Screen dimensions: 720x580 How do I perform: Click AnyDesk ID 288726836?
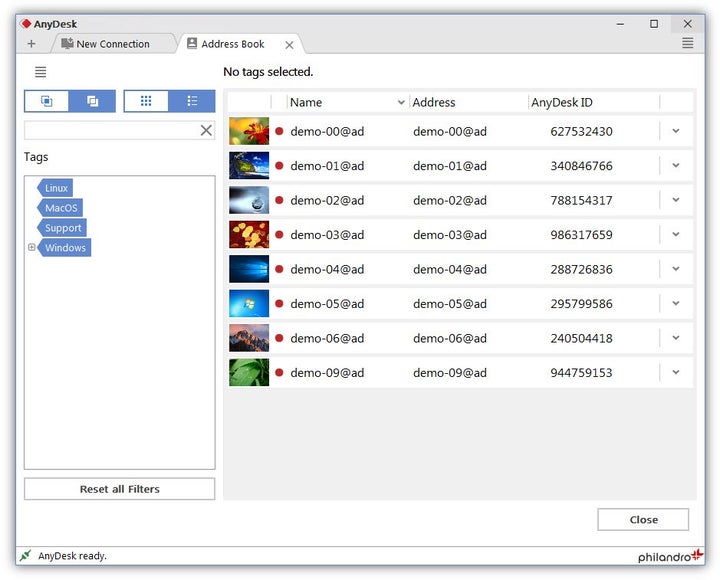581,269
